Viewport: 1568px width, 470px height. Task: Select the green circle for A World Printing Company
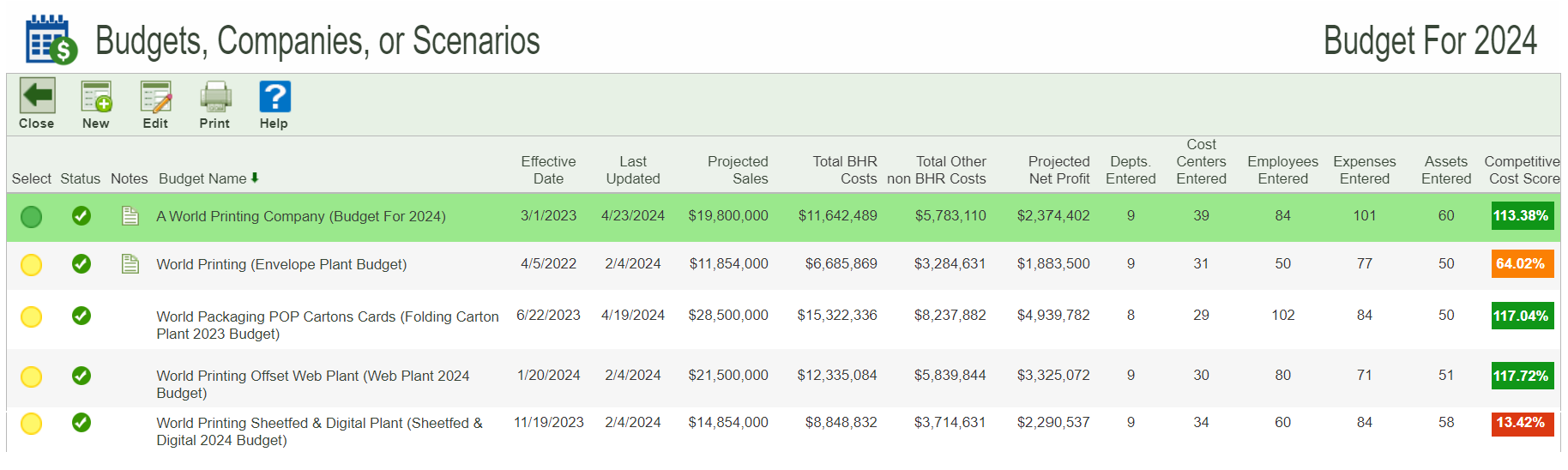[31, 217]
